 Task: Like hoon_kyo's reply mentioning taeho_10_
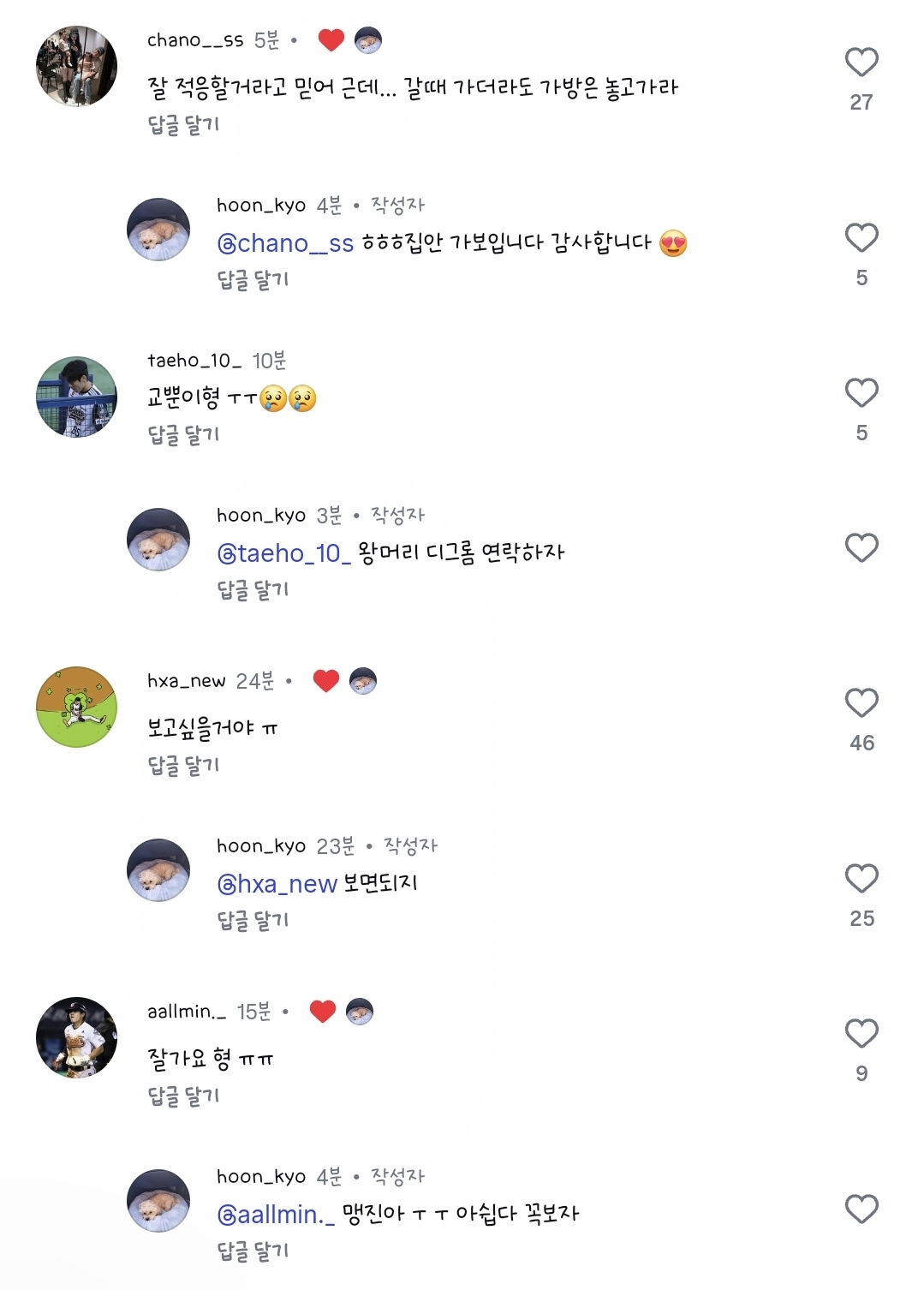click(861, 548)
